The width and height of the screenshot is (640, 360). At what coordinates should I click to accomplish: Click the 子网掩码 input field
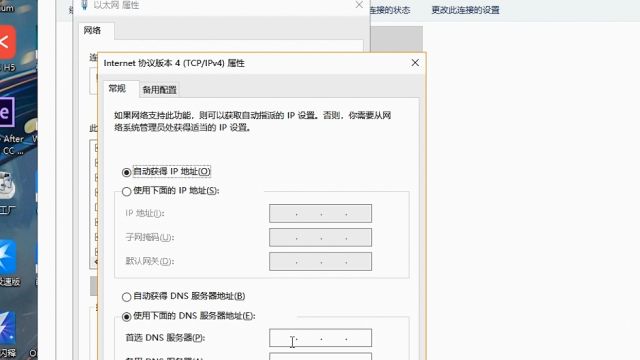[x=320, y=238]
